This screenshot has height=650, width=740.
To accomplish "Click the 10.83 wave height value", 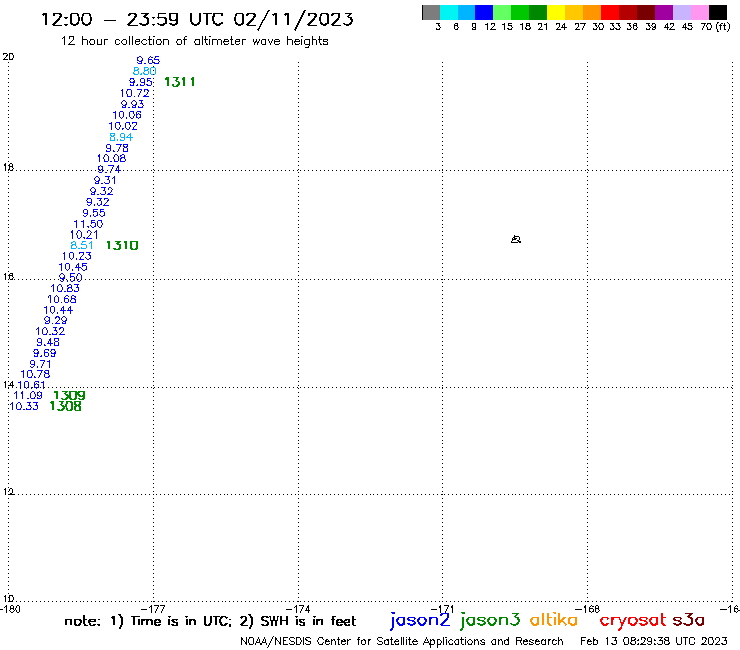I will (65, 288).
